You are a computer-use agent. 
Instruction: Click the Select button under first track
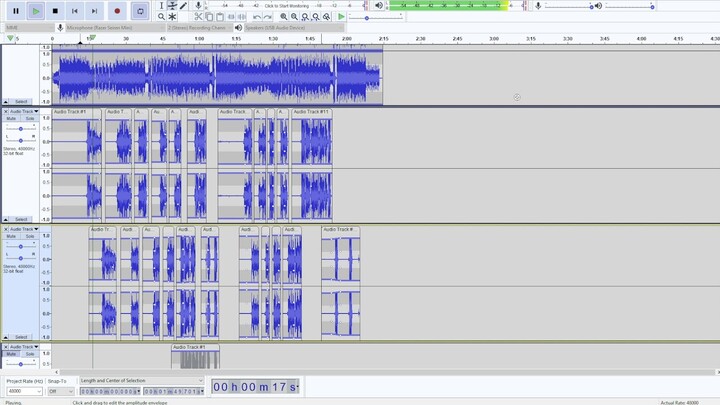[21, 101]
